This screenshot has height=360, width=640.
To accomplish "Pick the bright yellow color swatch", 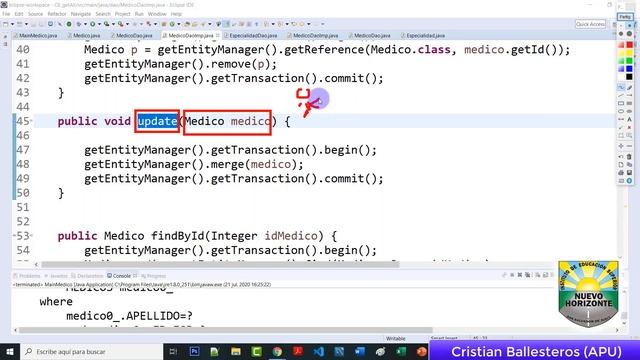I will point(629,52).
